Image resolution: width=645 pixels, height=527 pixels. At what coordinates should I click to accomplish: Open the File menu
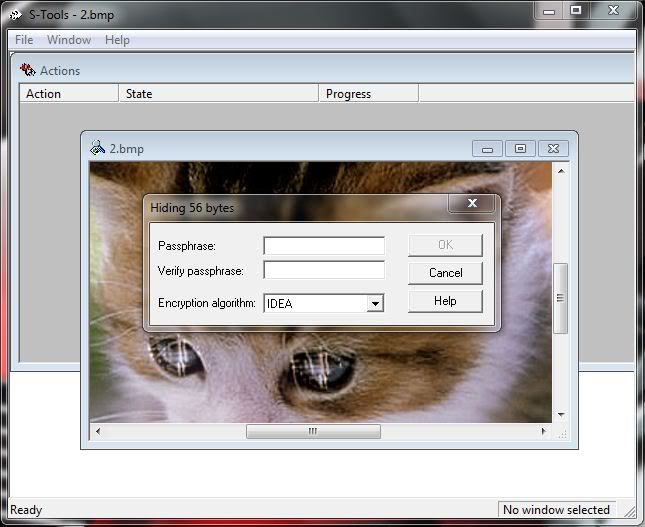coord(24,40)
